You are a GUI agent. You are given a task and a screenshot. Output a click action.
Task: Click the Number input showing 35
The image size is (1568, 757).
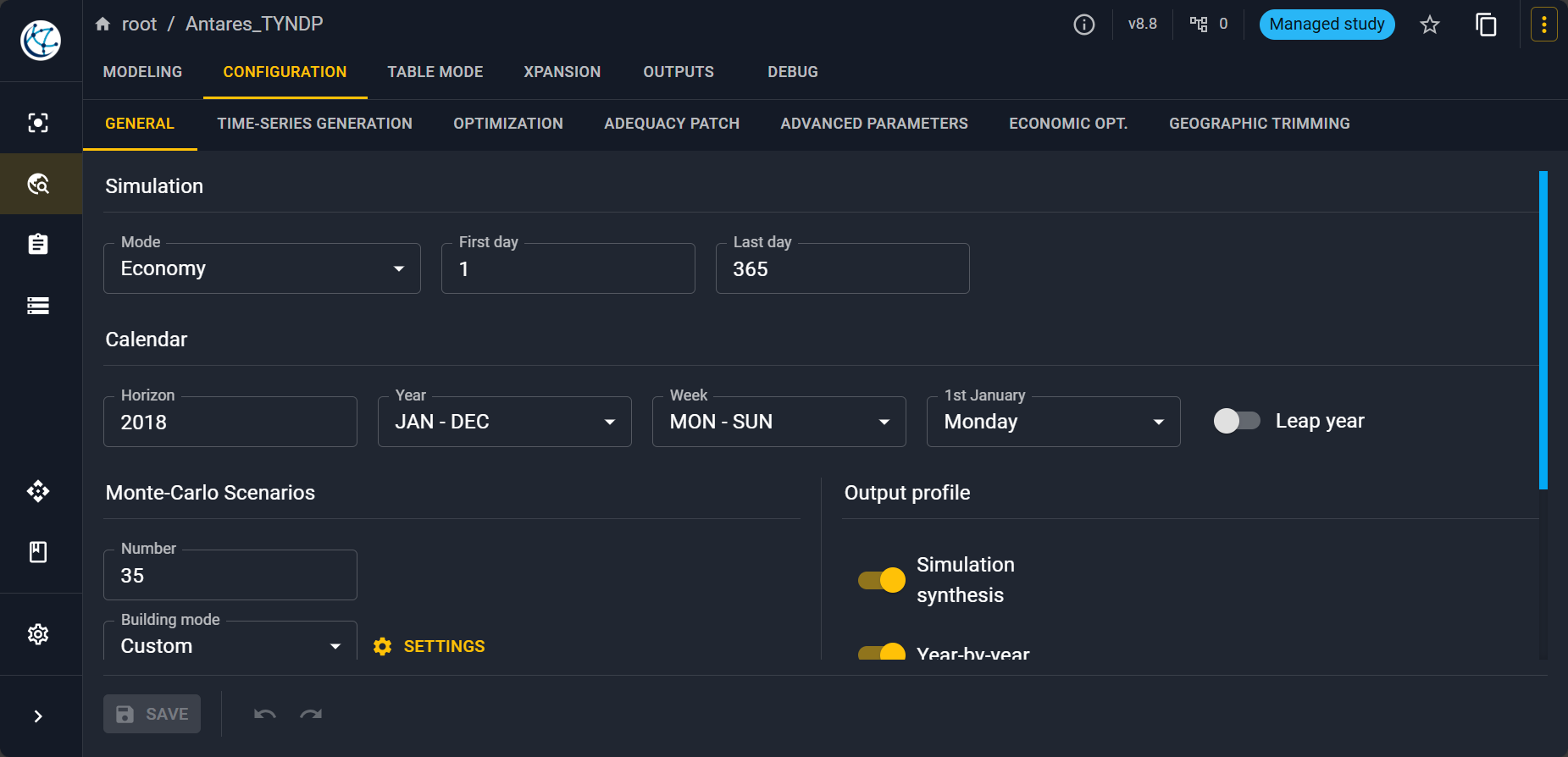(x=230, y=575)
